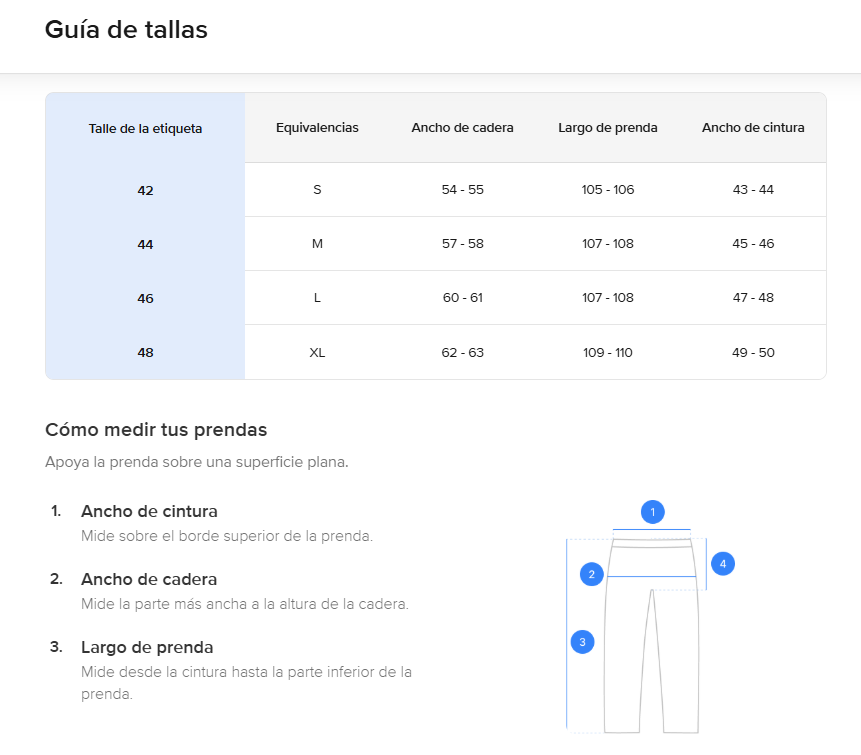Click size 42 in the label column

pos(146,191)
